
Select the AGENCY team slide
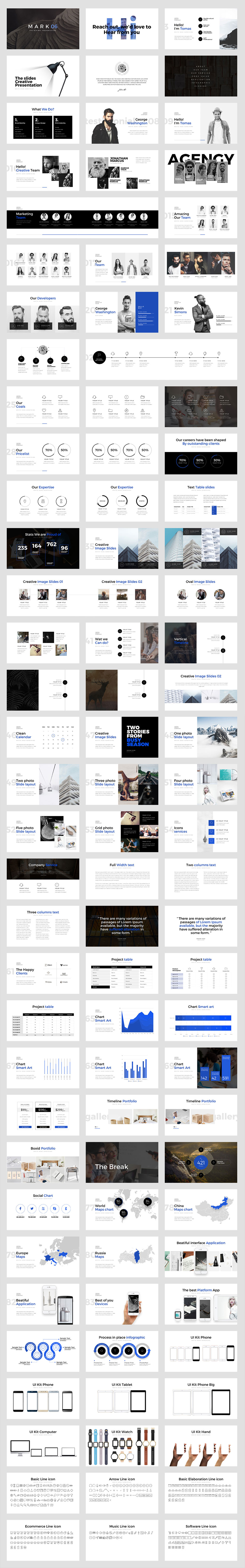[201, 170]
